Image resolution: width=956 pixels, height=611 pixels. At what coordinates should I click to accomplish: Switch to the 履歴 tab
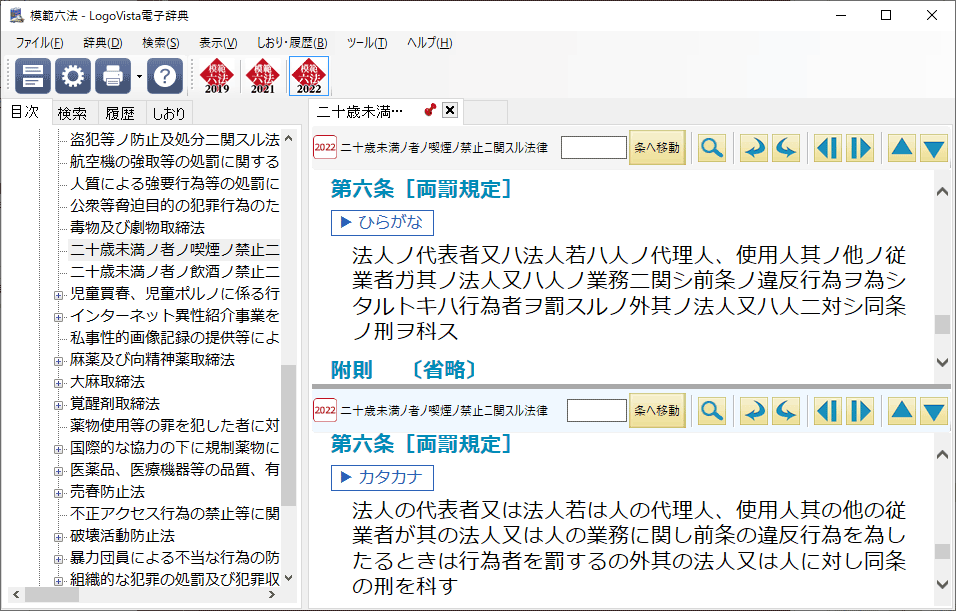pyautogui.click(x=120, y=113)
